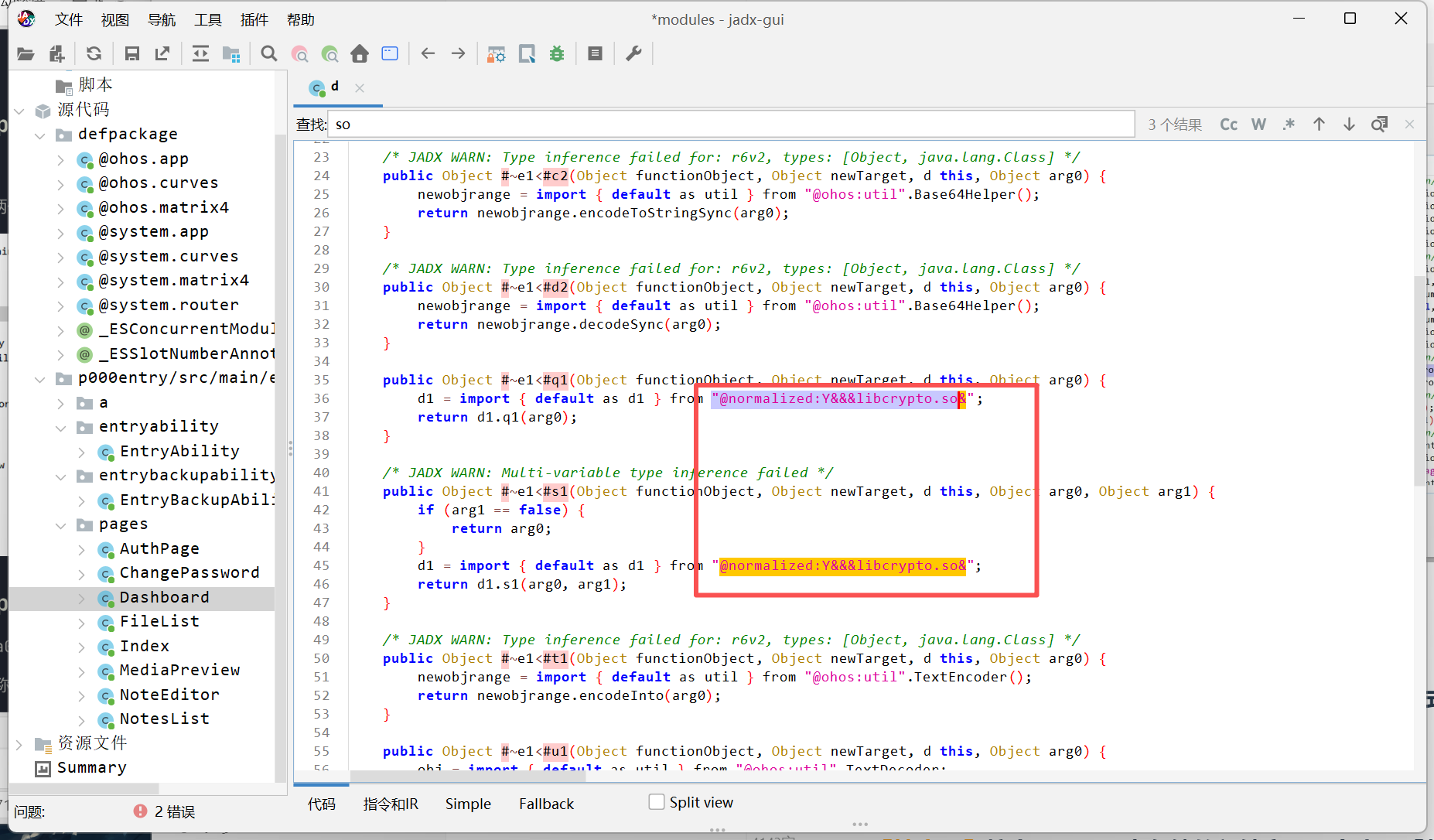
Task: Open preferences with wrench icon
Action: [x=633, y=53]
